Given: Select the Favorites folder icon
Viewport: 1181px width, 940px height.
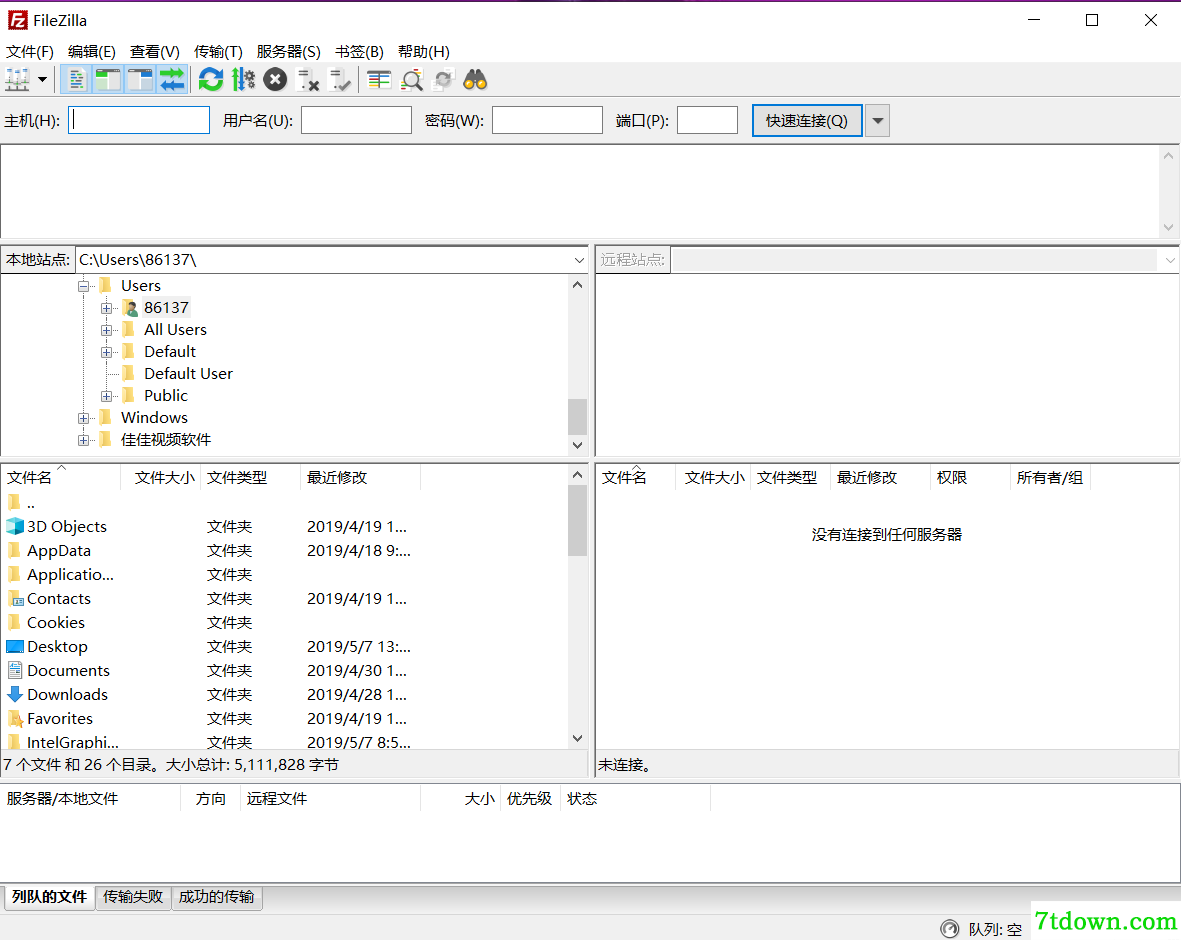Looking at the screenshot, I should click(x=15, y=719).
